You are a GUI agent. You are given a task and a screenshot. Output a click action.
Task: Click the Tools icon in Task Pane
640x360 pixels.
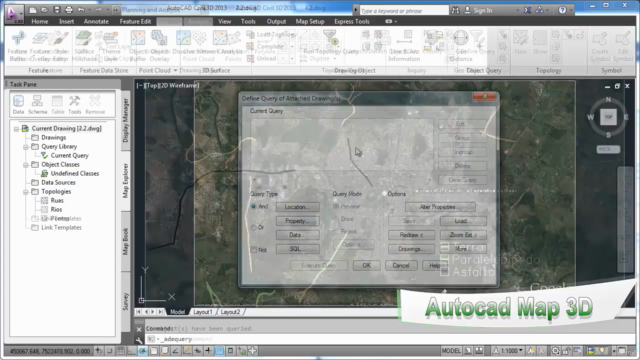pyautogui.click(x=75, y=104)
